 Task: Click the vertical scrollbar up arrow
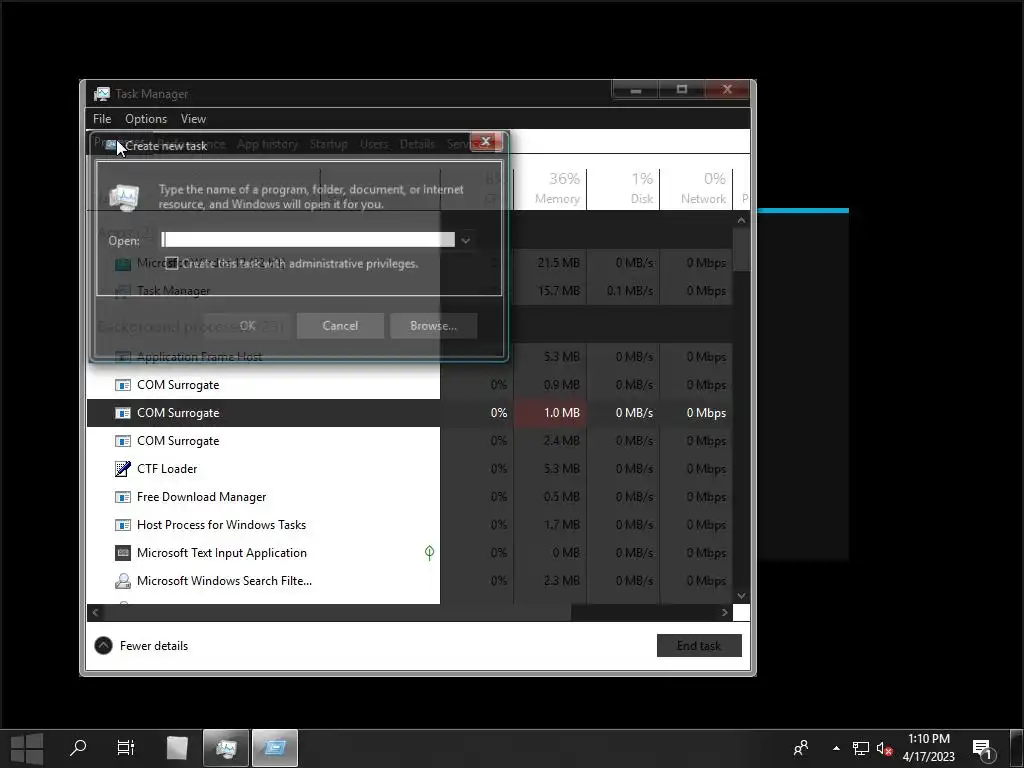pos(741,221)
